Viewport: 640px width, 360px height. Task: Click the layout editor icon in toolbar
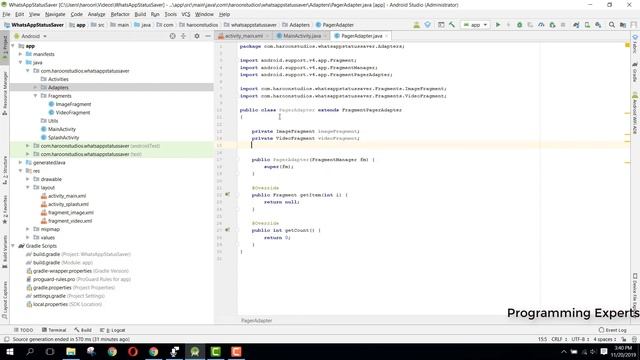(x=441, y=25)
